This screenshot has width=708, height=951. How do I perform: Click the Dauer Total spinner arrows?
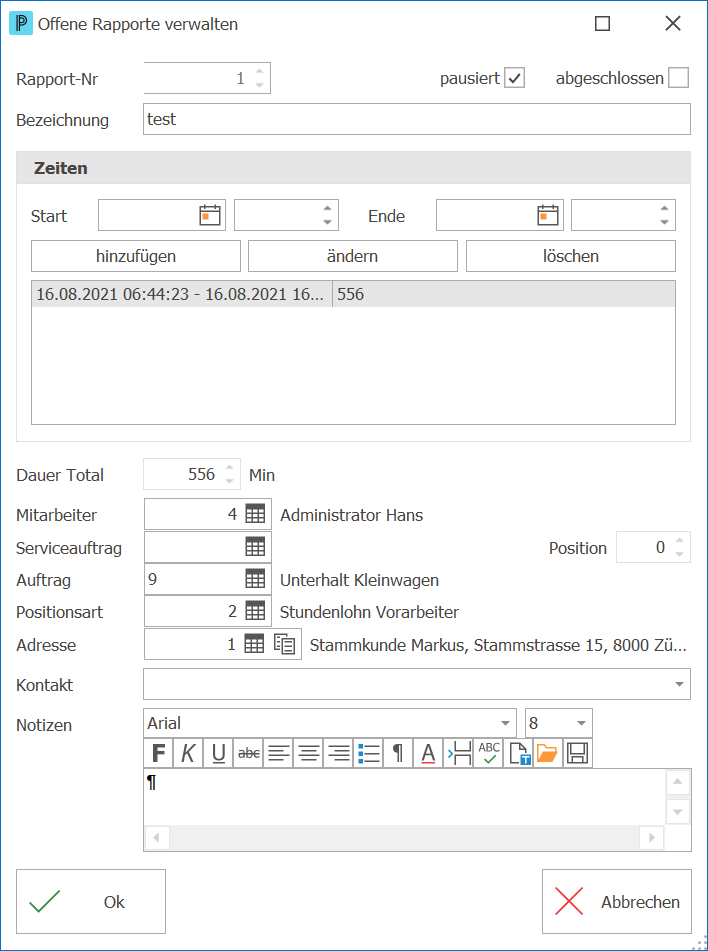tap(229, 474)
